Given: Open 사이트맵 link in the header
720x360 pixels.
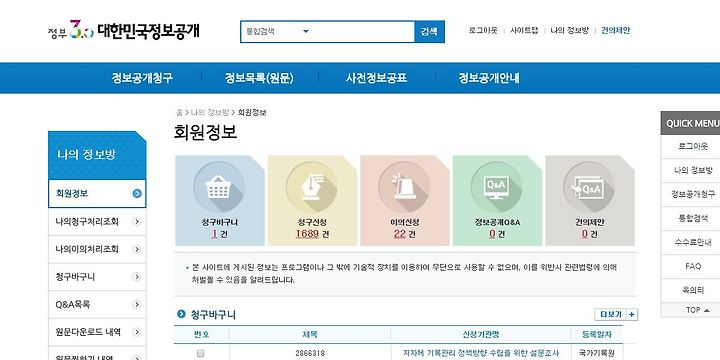Looking at the screenshot, I should point(524,30).
